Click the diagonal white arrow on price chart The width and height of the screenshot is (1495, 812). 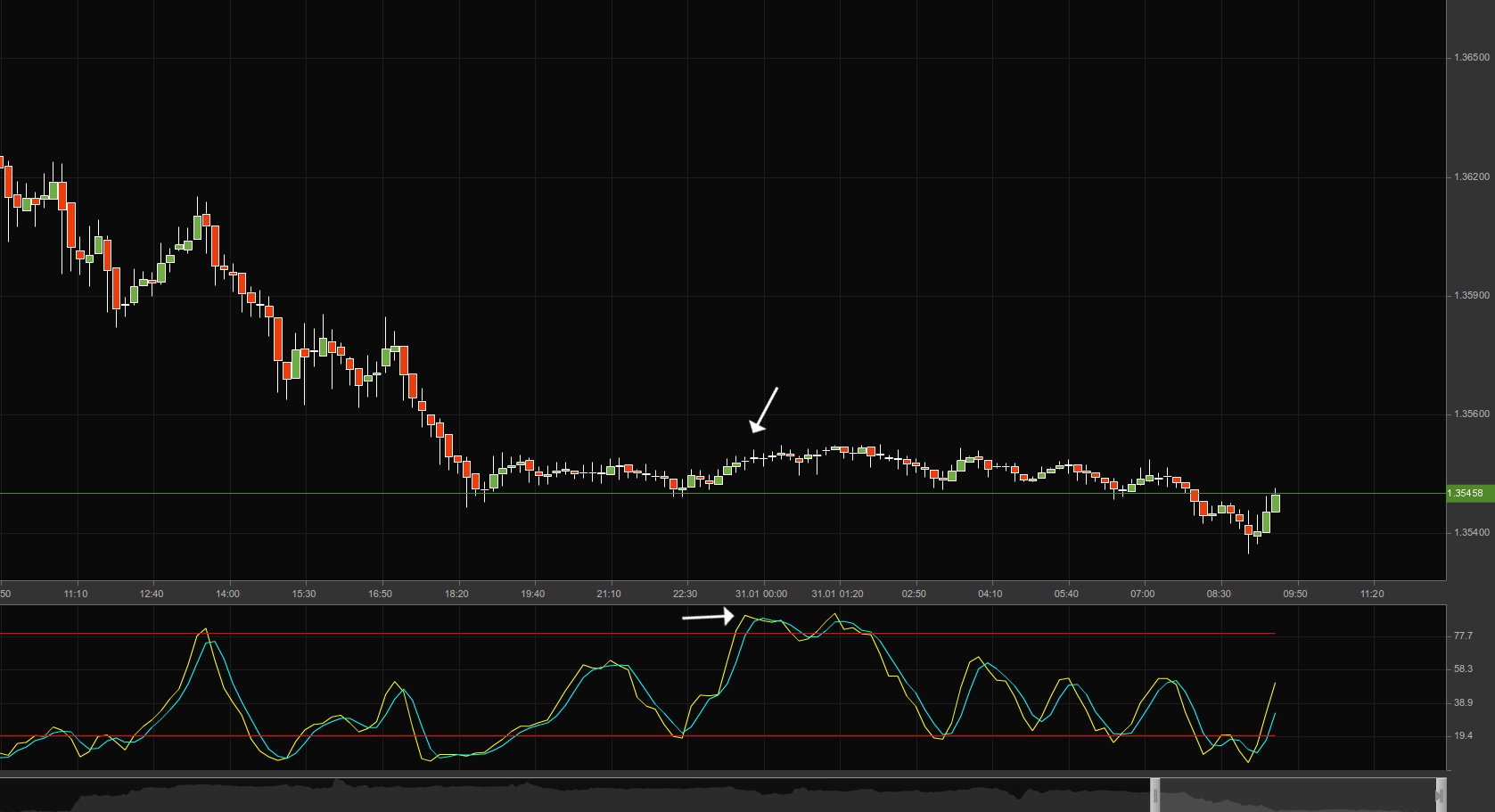[764, 410]
